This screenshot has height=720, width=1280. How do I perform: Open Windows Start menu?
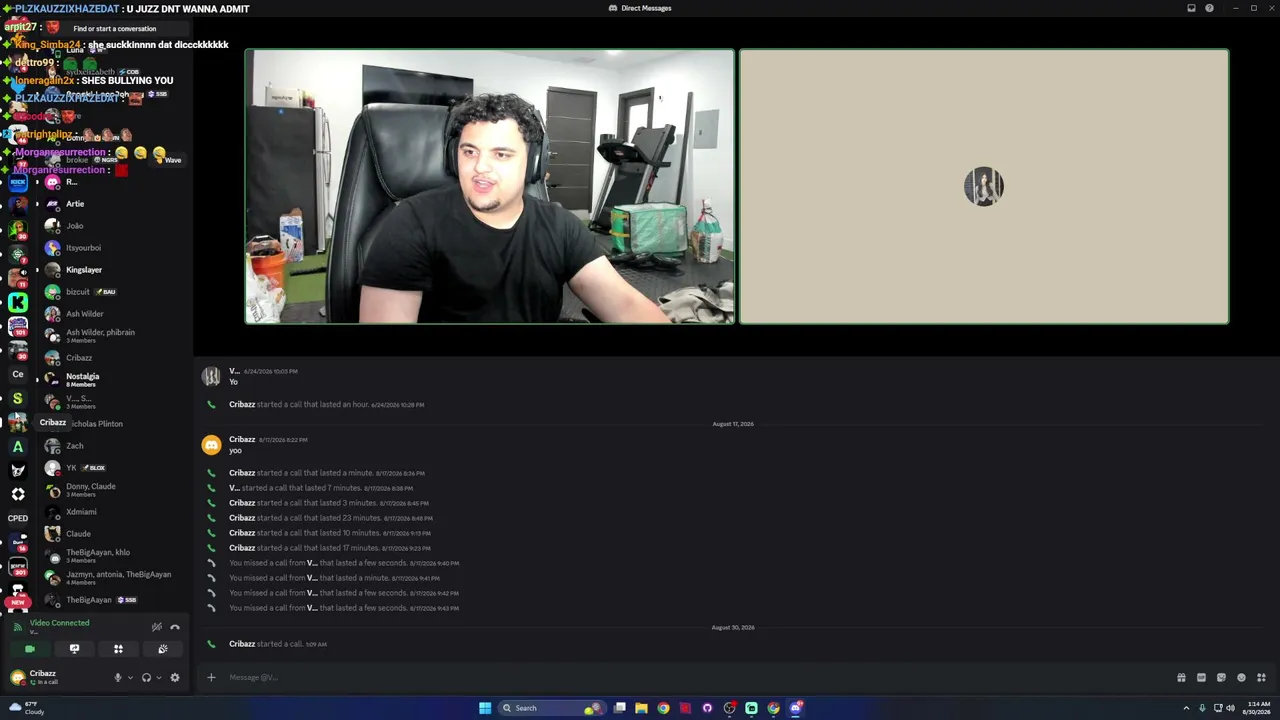[485, 708]
